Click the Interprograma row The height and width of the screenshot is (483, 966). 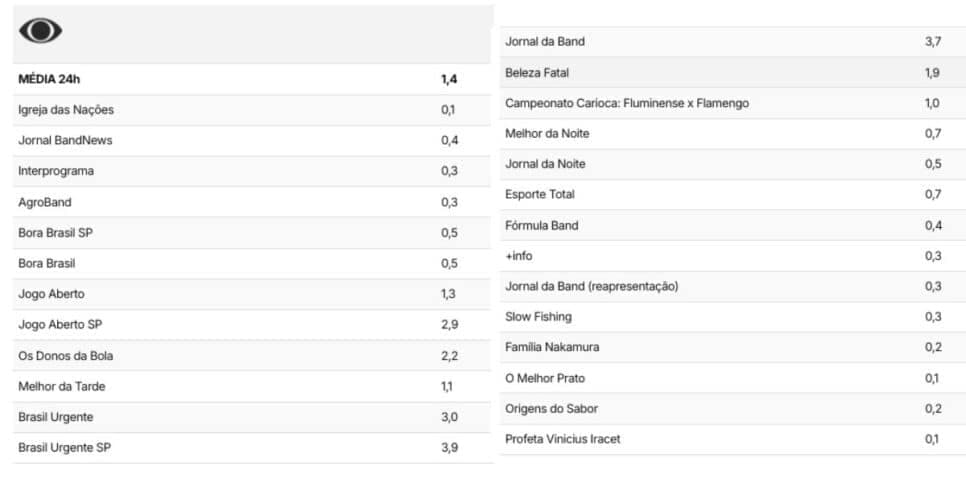click(x=252, y=171)
